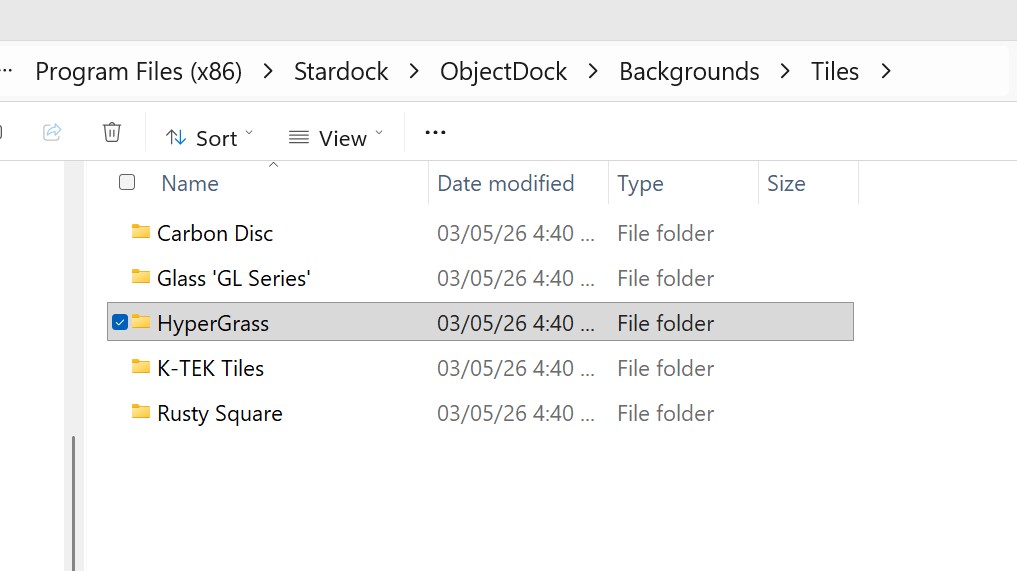Click the Share icon in toolbar
This screenshot has height=571, width=1017.
52,132
